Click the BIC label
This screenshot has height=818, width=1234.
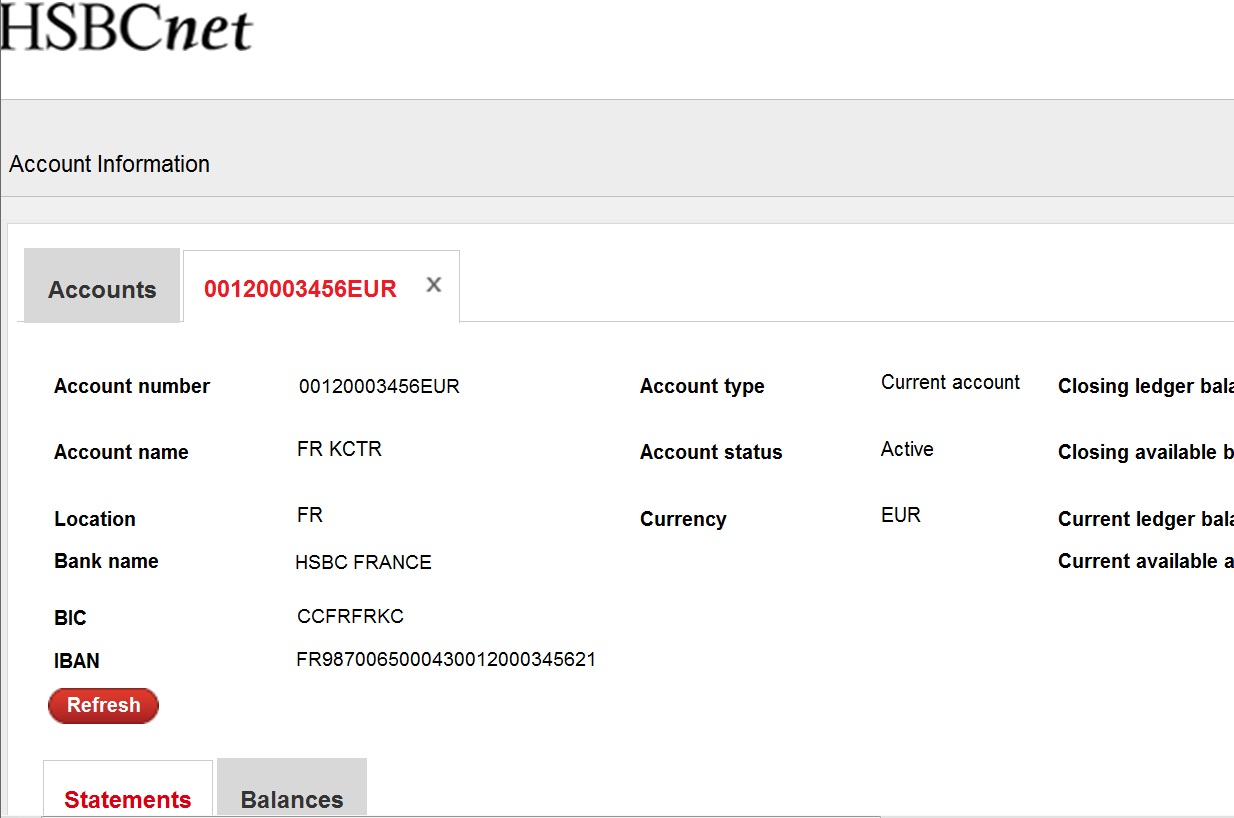70,618
